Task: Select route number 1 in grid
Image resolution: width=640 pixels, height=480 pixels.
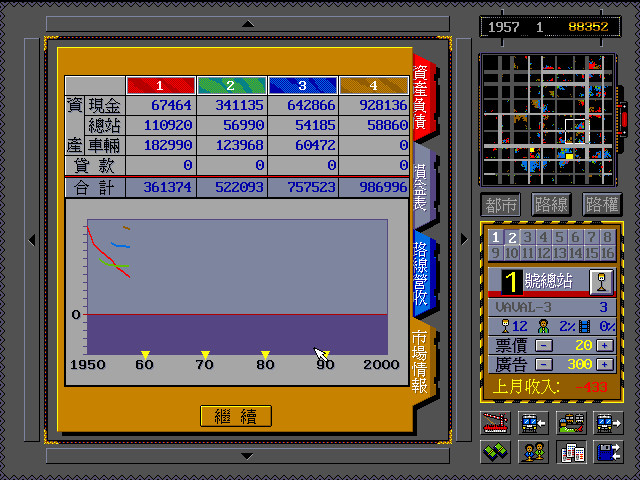Action: tap(496, 237)
